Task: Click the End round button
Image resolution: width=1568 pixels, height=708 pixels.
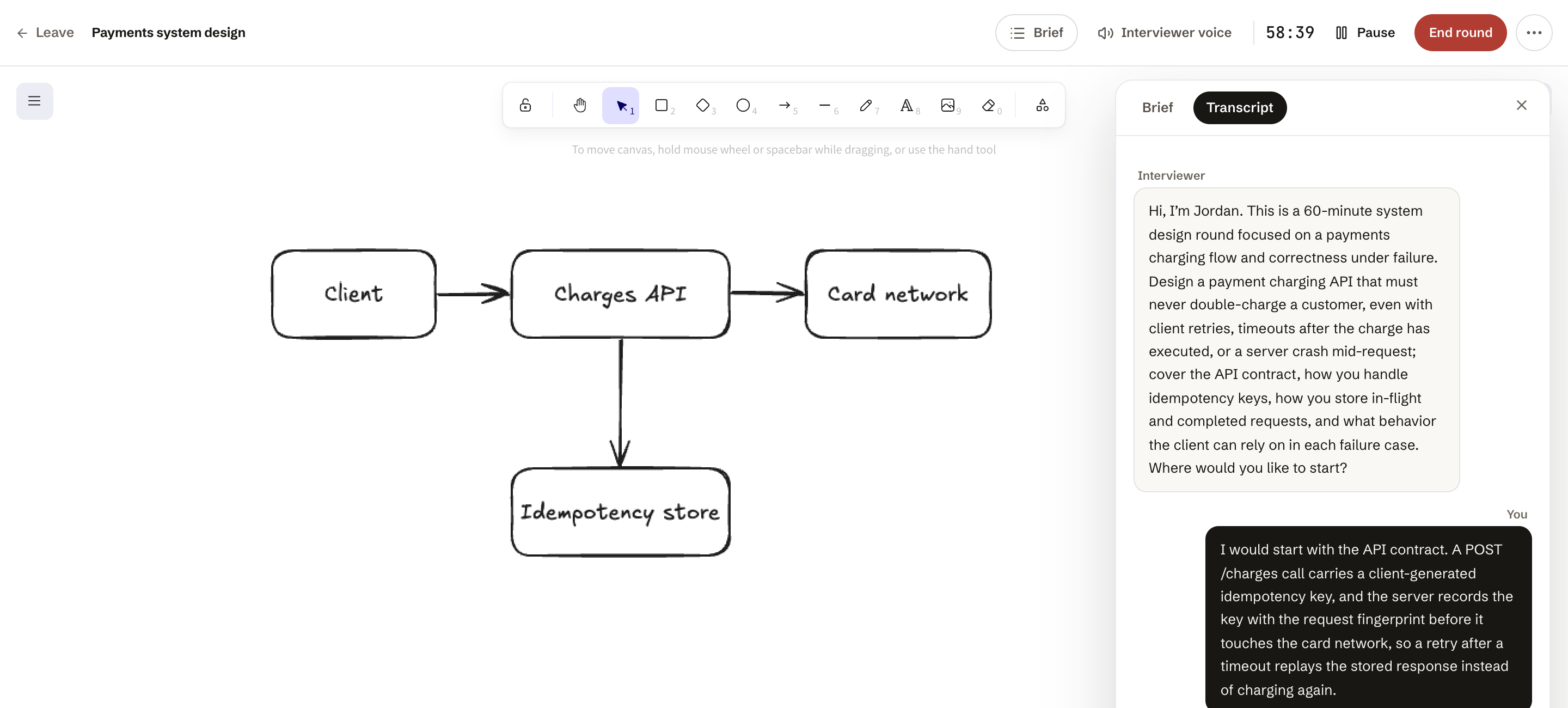Action: (1460, 33)
